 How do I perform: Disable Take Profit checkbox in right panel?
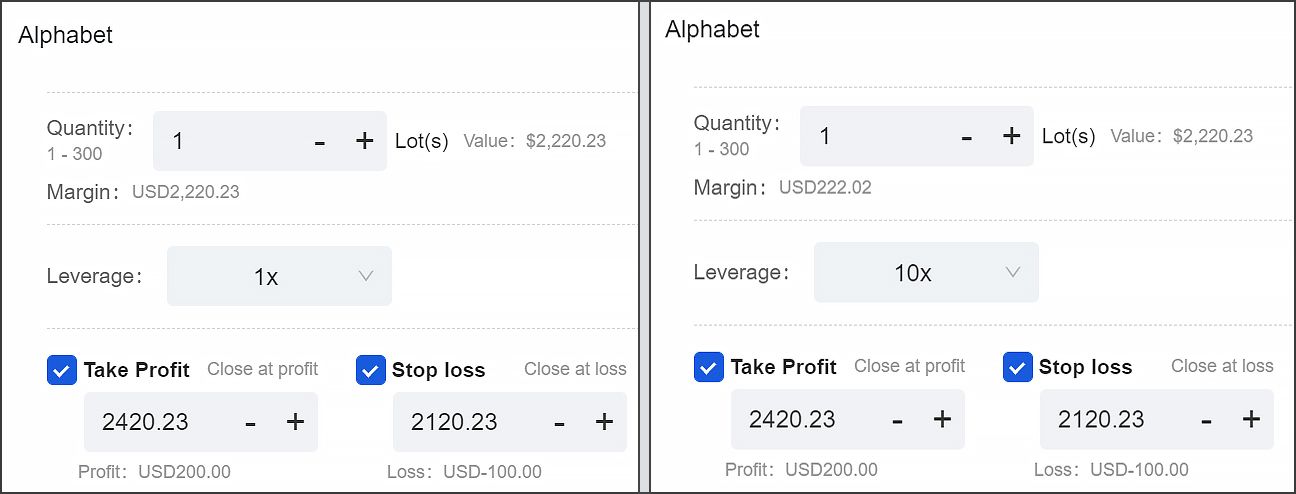[709, 367]
